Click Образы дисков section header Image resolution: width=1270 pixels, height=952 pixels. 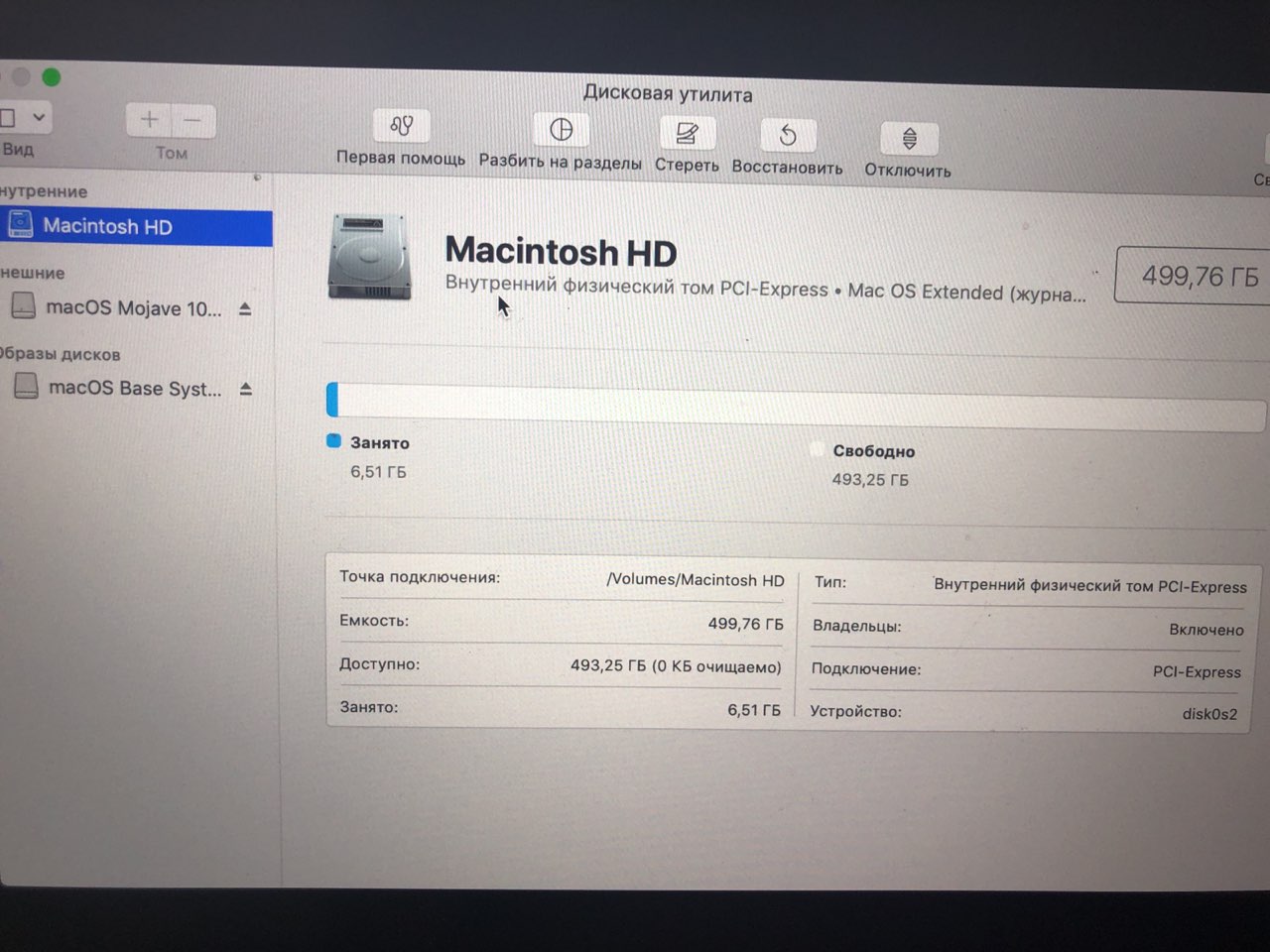[60, 354]
